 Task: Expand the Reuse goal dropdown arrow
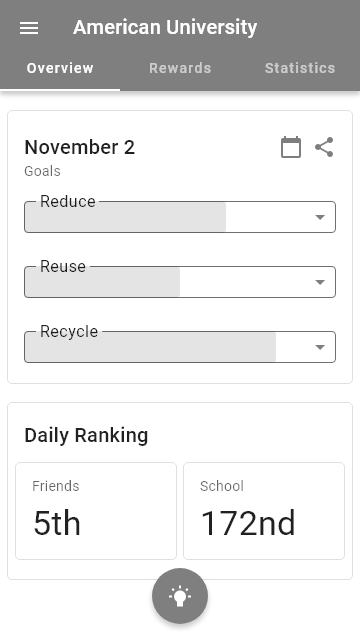point(320,282)
